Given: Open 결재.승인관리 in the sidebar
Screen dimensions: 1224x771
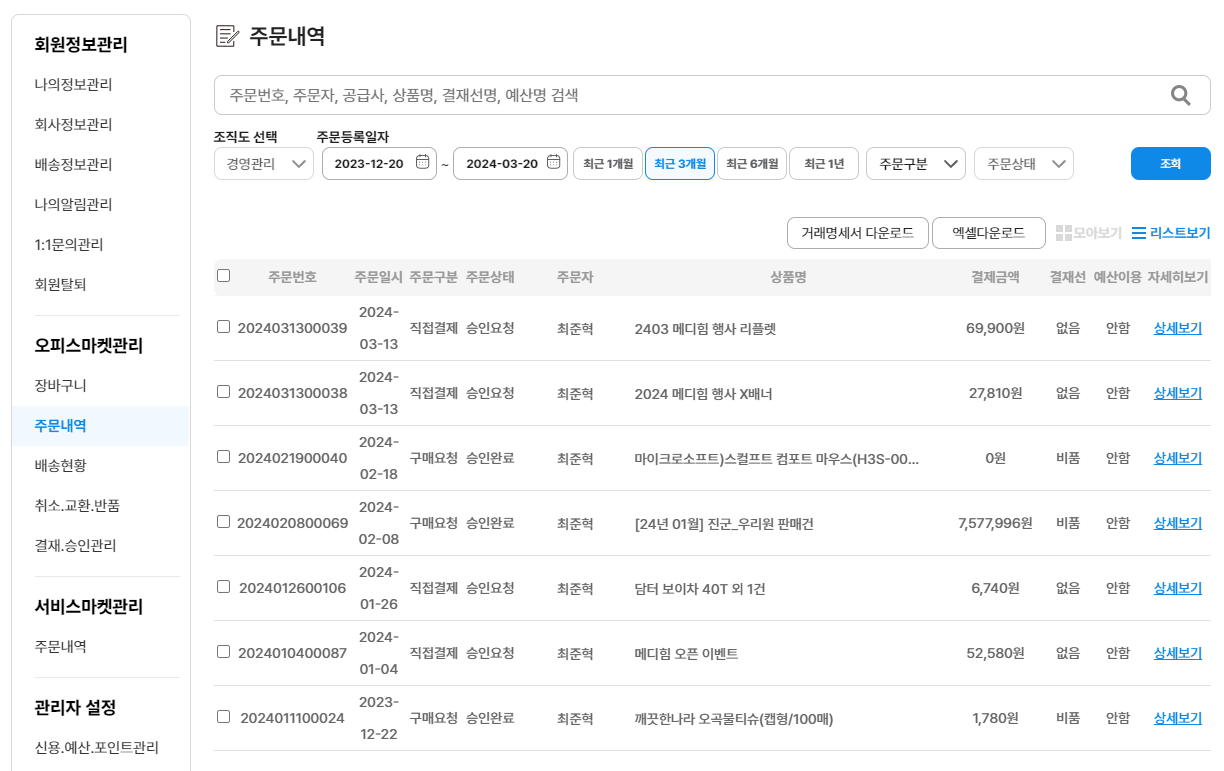Looking at the screenshot, I should pyautogui.click(x=75, y=545).
